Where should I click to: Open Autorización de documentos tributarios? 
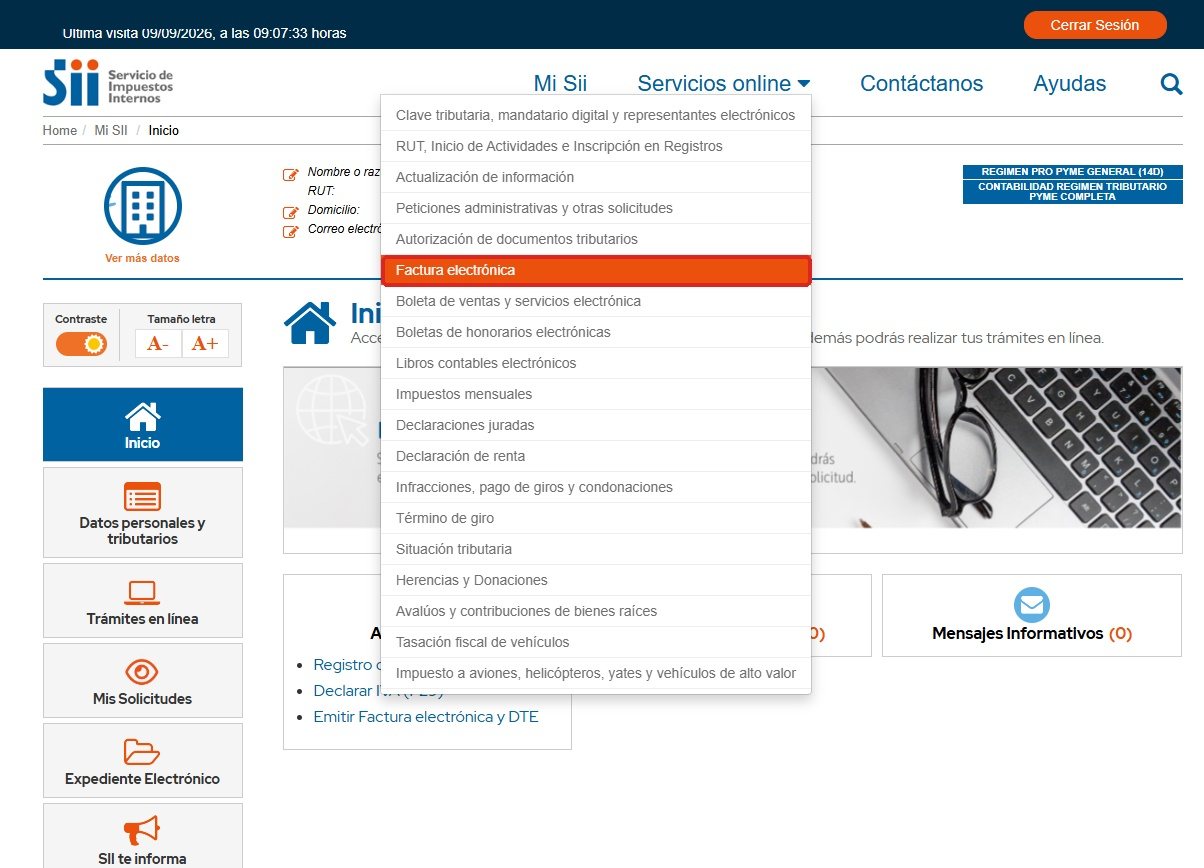(x=596, y=239)
